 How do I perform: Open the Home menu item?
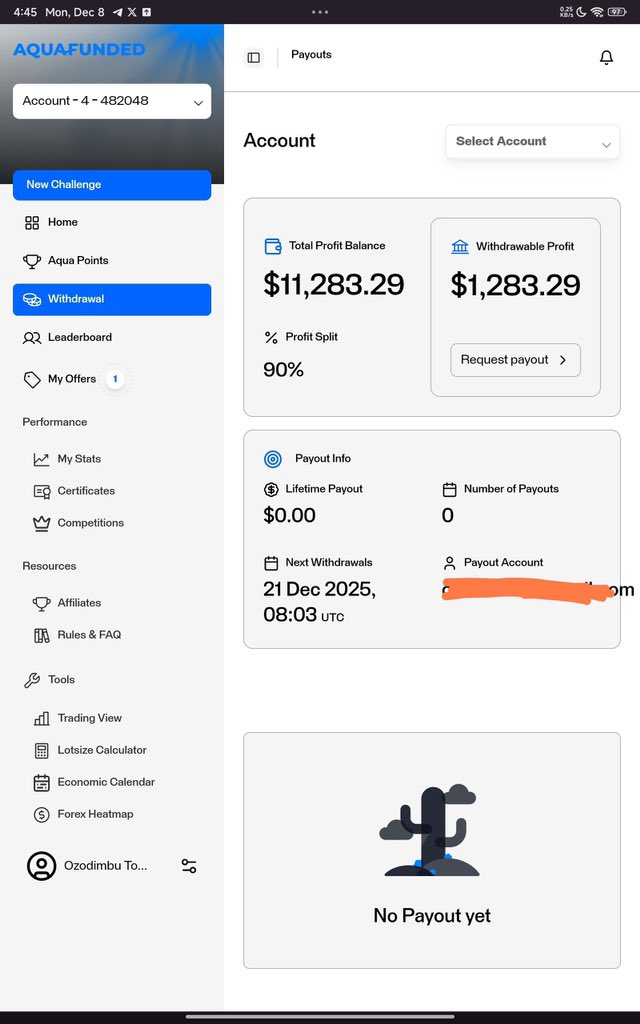tap(112, 223)
